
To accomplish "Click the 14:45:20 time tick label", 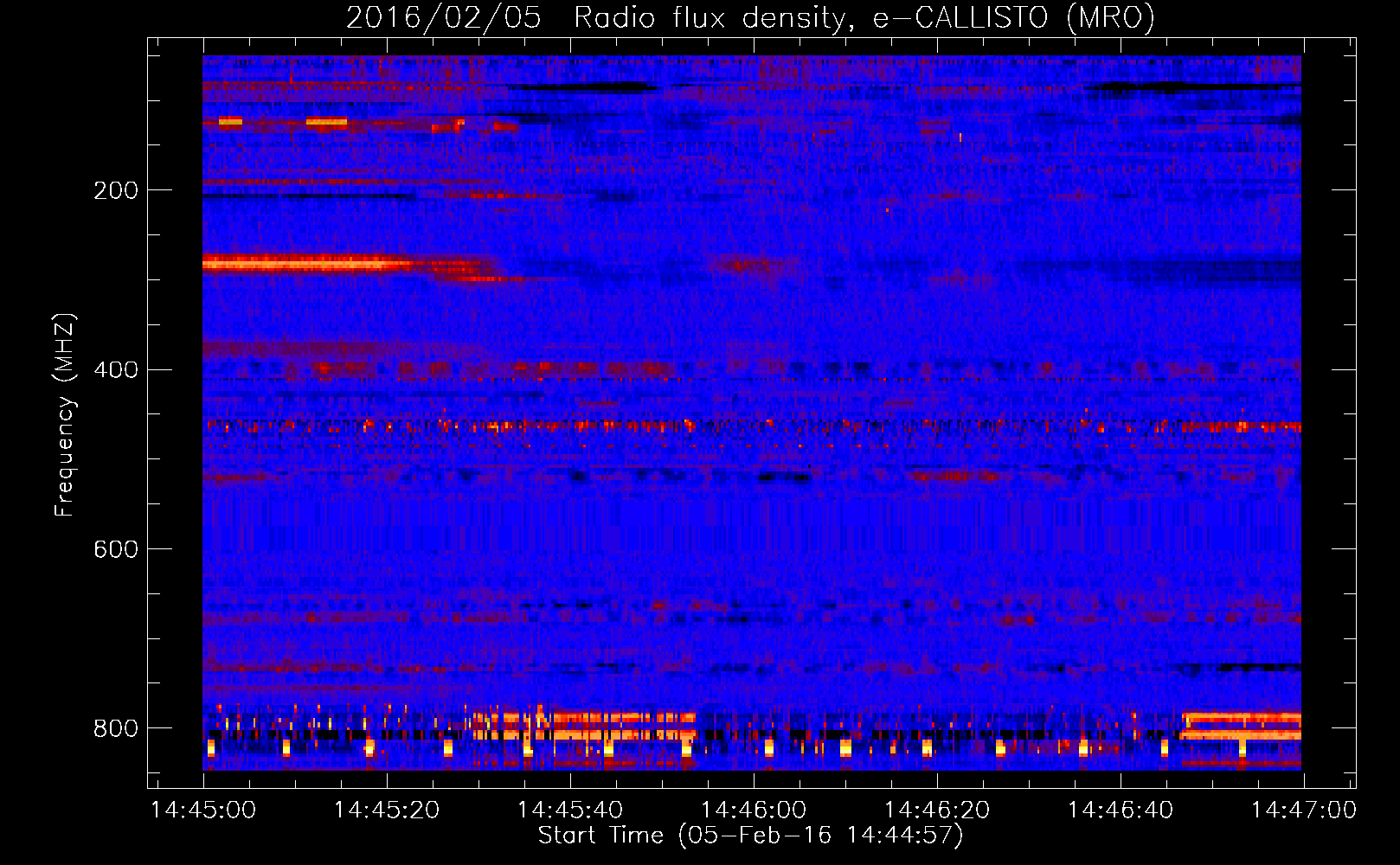I will pos(387,811).
